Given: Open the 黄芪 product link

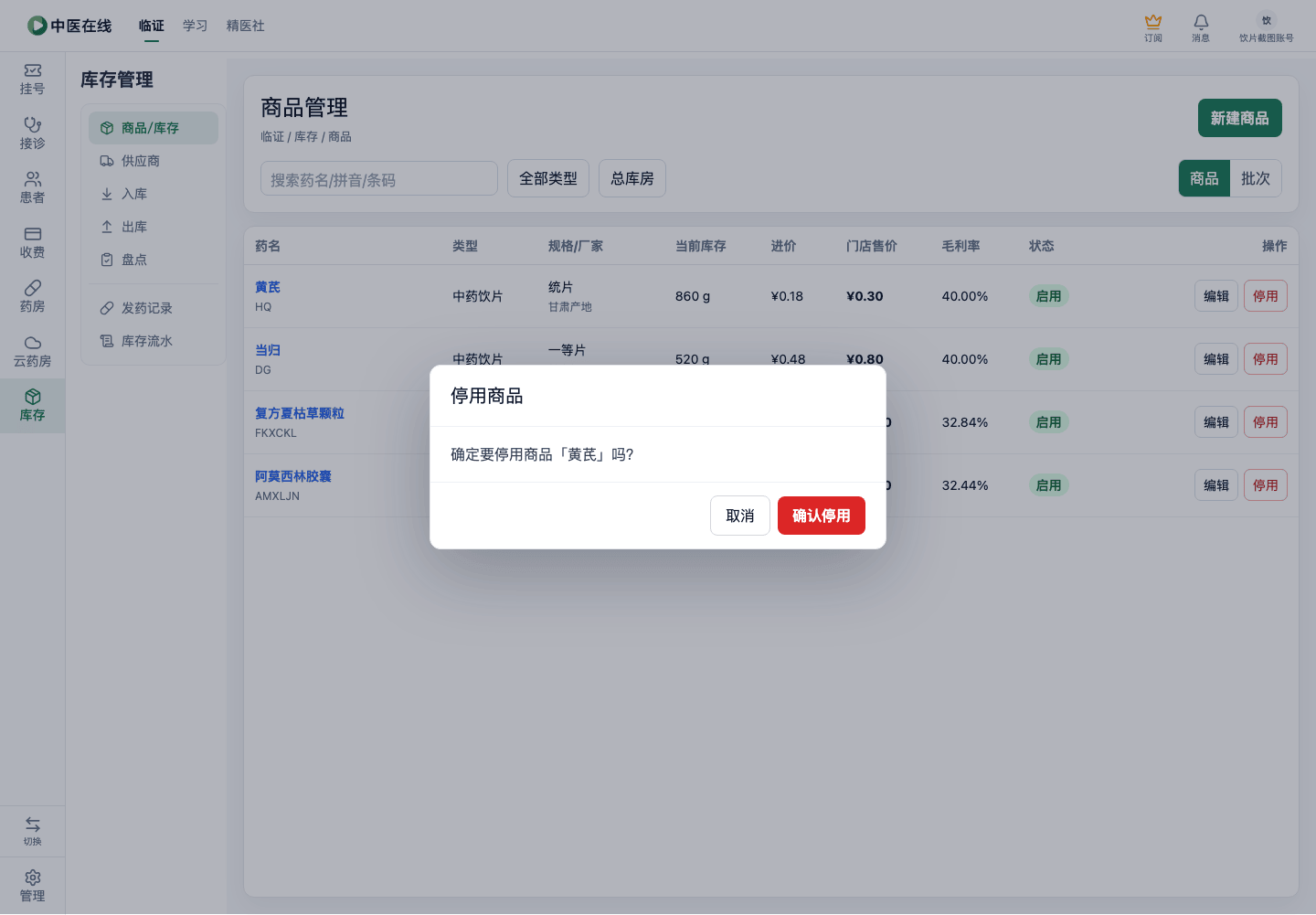Looking at the screenshot, I should click(268, 287).
